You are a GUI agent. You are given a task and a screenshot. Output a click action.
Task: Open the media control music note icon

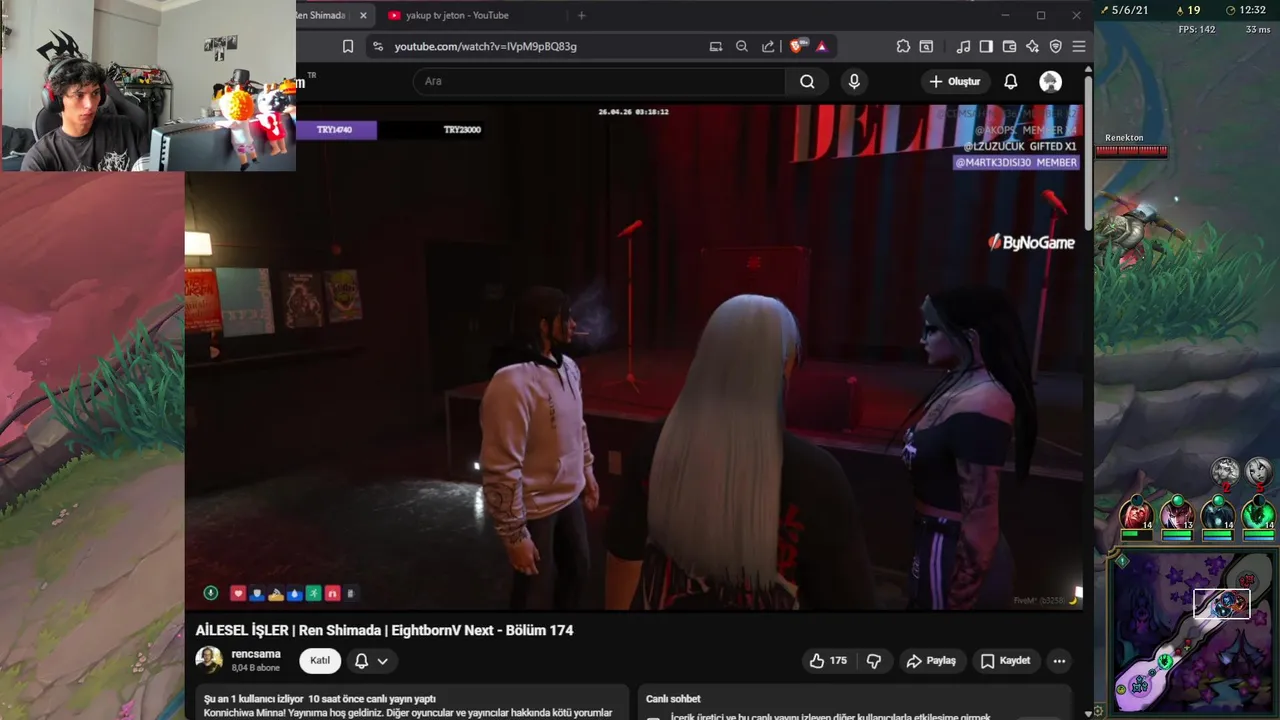coord(963,46)
